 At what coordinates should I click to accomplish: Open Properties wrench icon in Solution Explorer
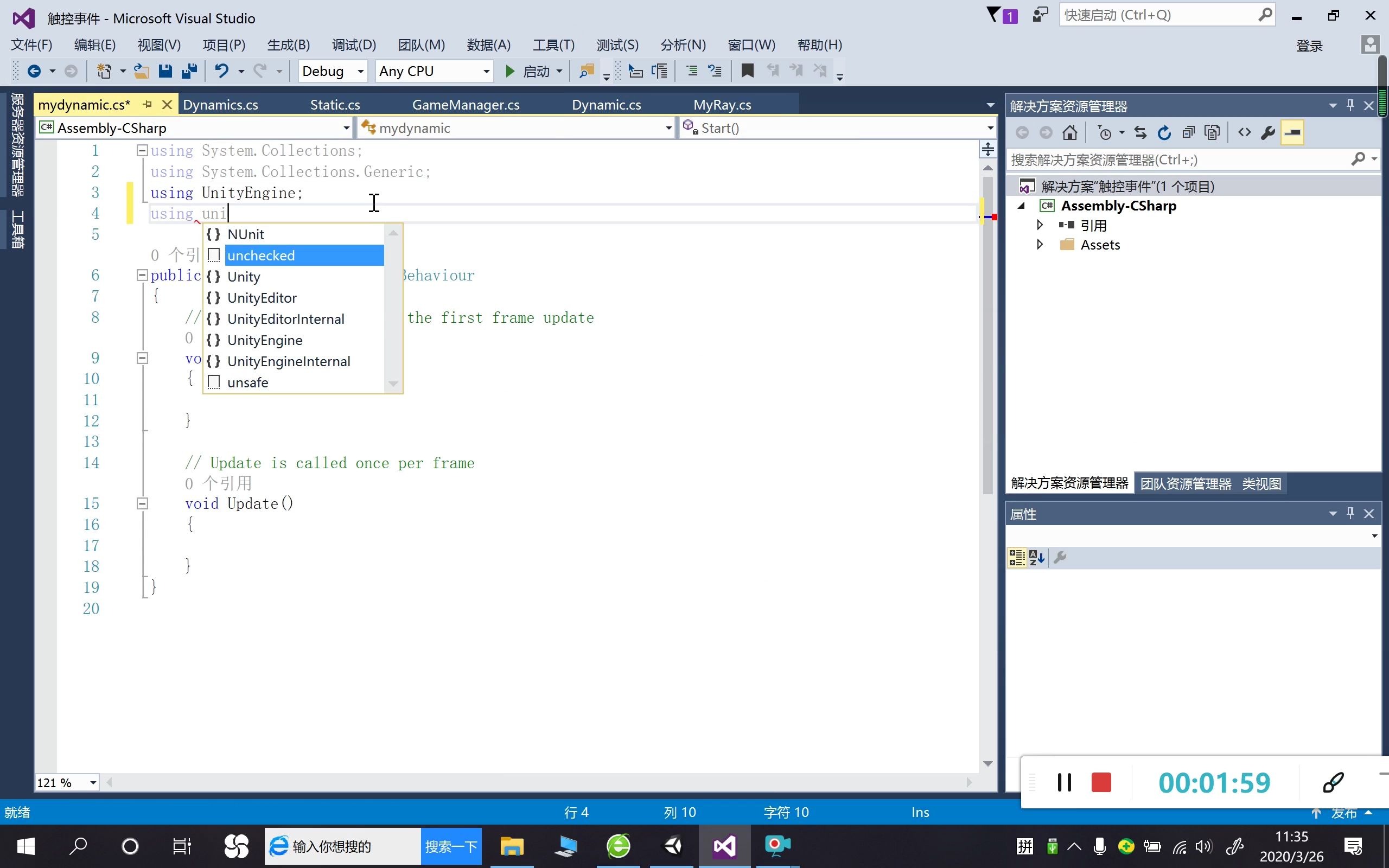pyautogui.click(x=1268, y=133)
